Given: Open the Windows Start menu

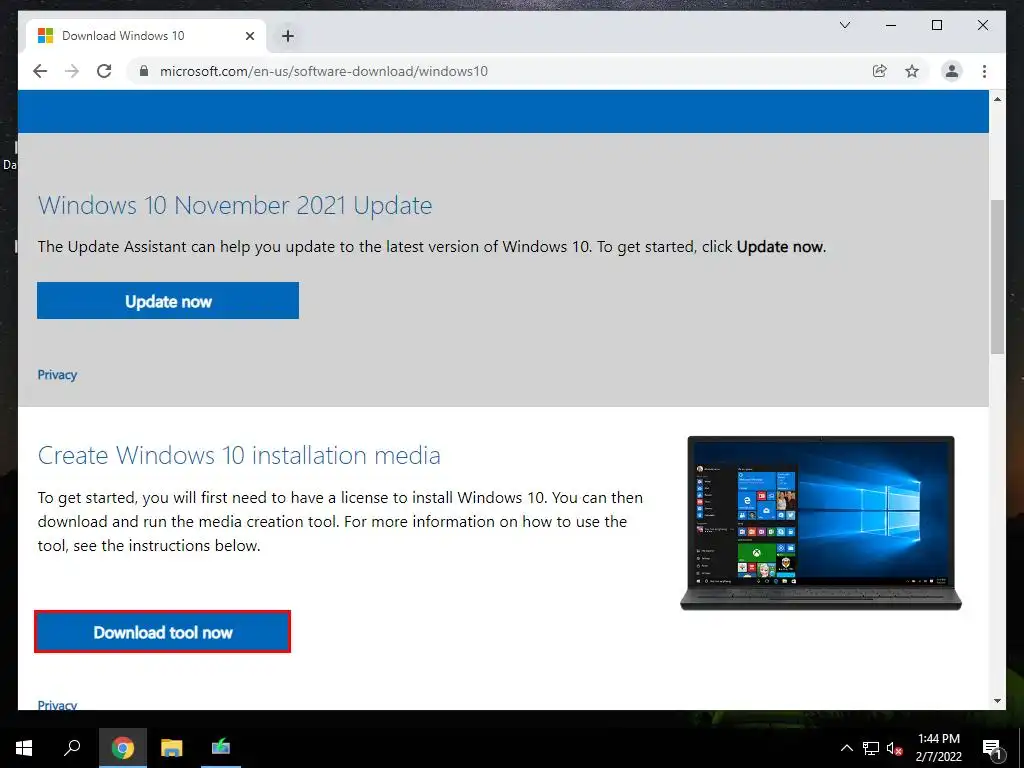Looking at the screenshot, I should tap(24, 748).
